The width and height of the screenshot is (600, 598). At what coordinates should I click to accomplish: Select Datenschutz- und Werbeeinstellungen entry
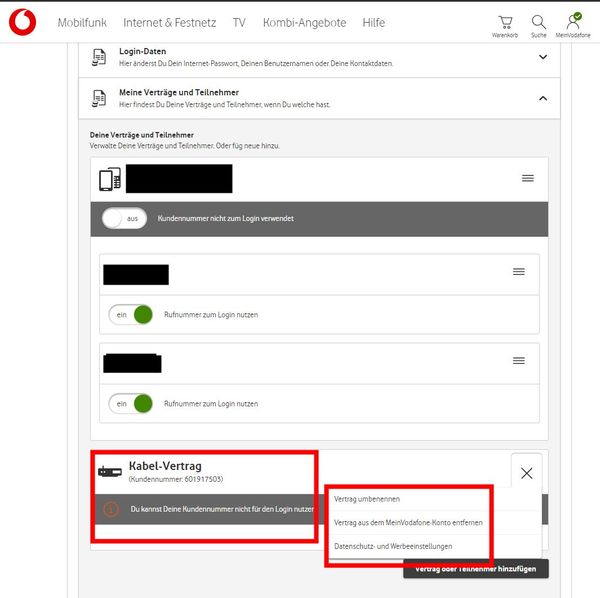393,546
